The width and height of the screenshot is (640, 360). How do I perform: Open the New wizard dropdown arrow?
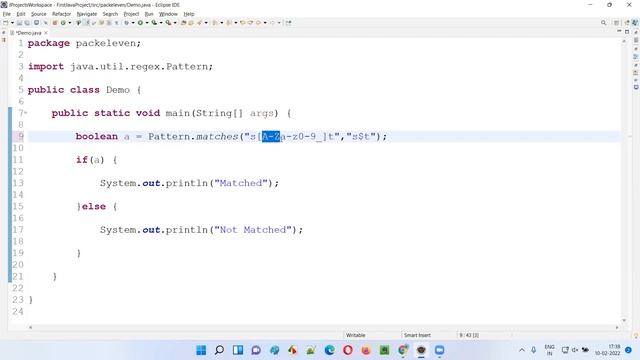pyautogui.click(x=12, y=23)
